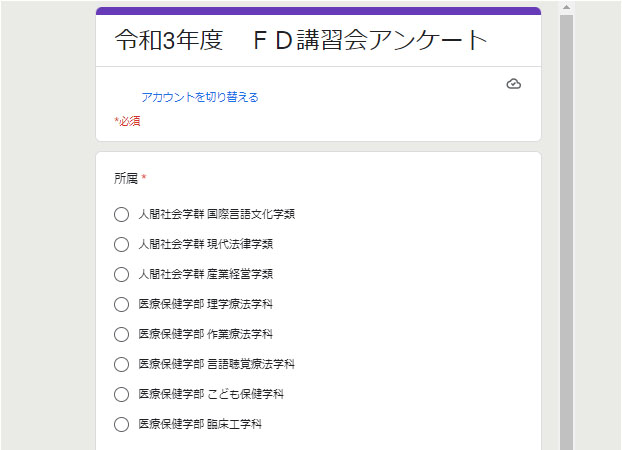Click the label text 臨床工学科
The image size is (622, 450).
point(234,424)
